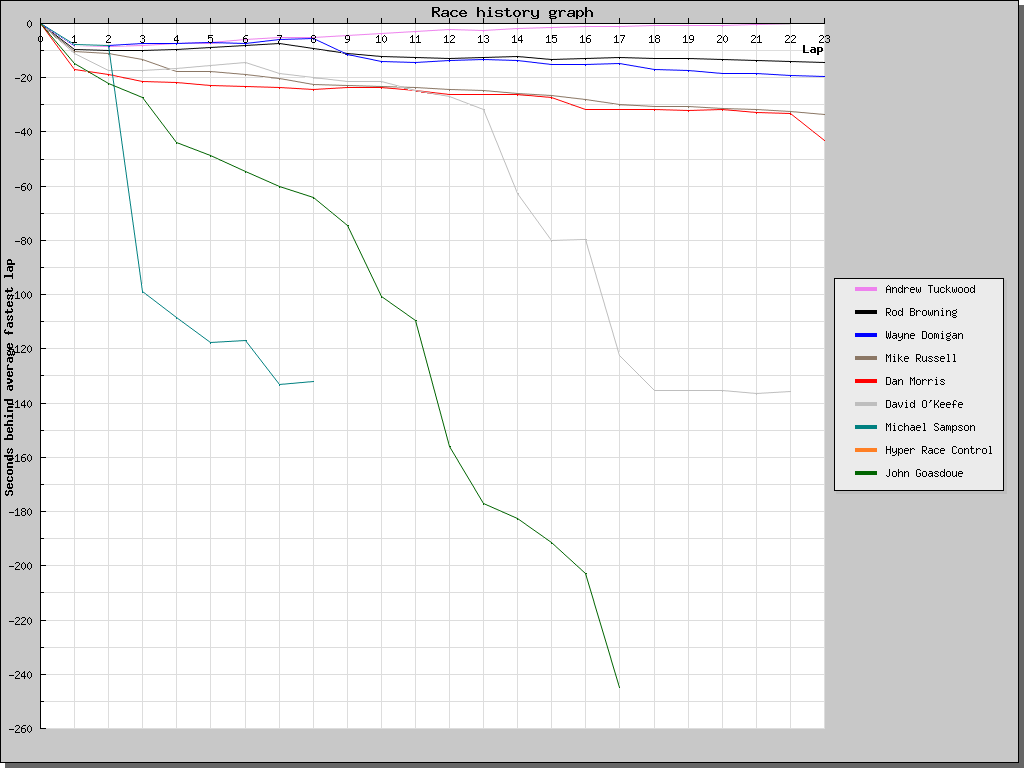Click the Hyper Race Control orange swatch
This screenshot has width=1024, height=768.
point(866,450)
